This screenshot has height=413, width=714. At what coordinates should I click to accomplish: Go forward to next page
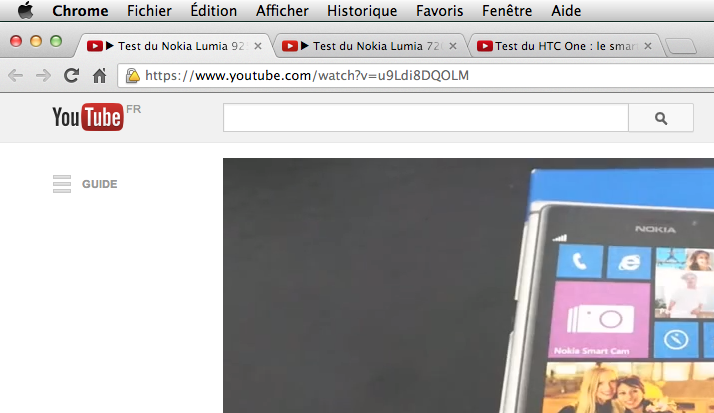click(43, 75)
